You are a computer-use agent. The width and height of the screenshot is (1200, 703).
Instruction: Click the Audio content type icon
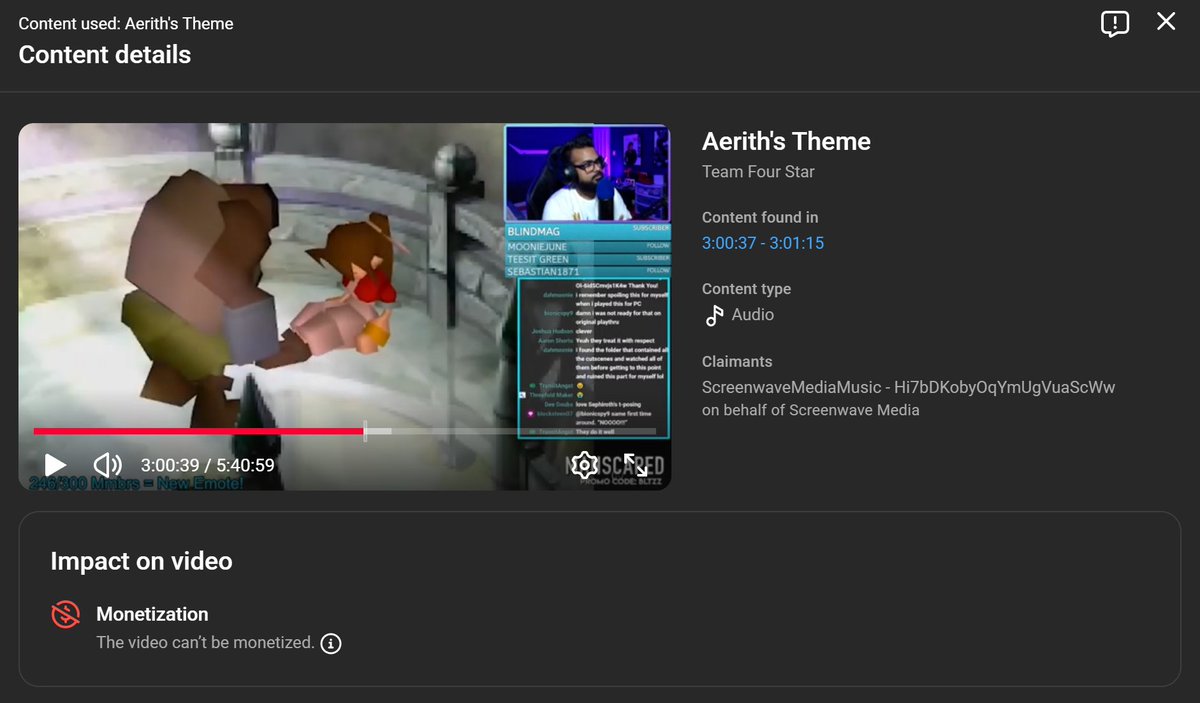pos(714,315)
